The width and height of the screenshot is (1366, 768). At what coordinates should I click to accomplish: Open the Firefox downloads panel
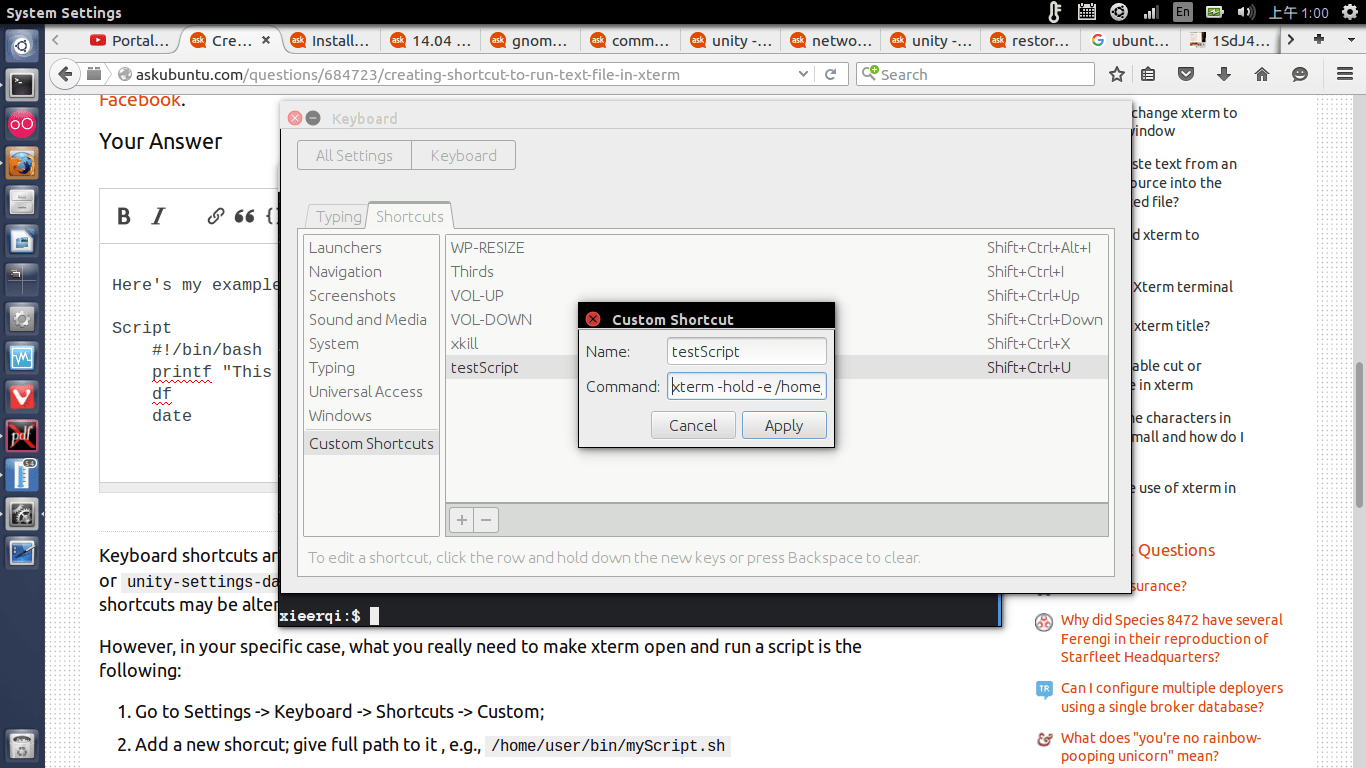click(1223, 74)
